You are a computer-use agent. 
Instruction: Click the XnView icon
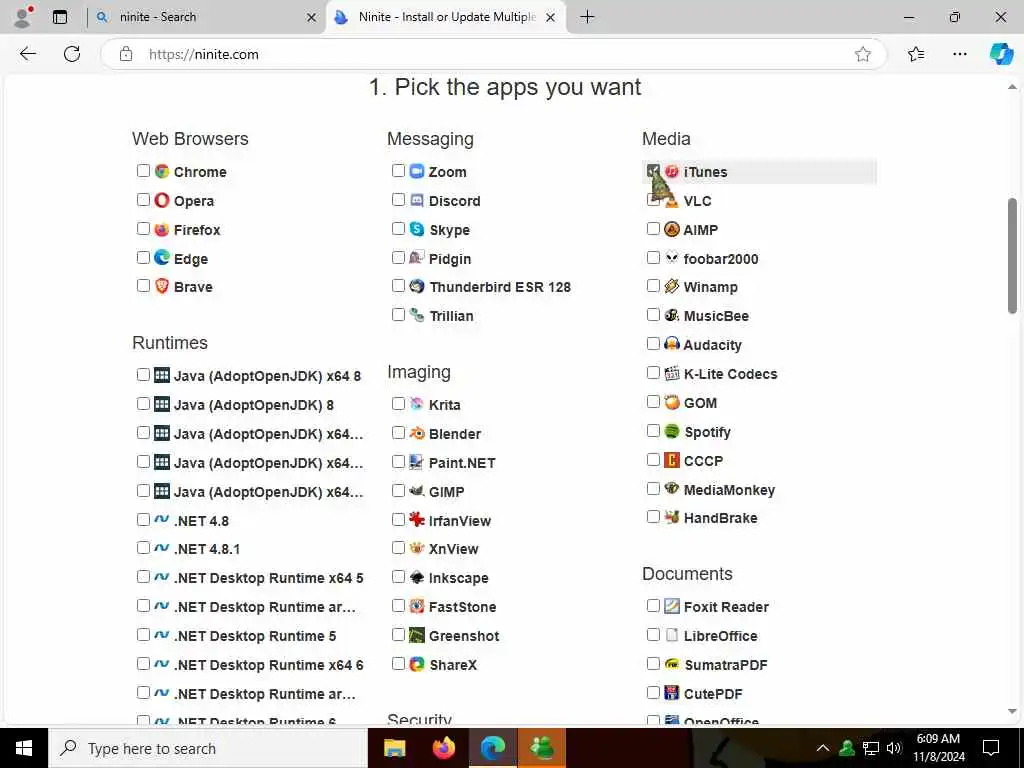(417, 548)
